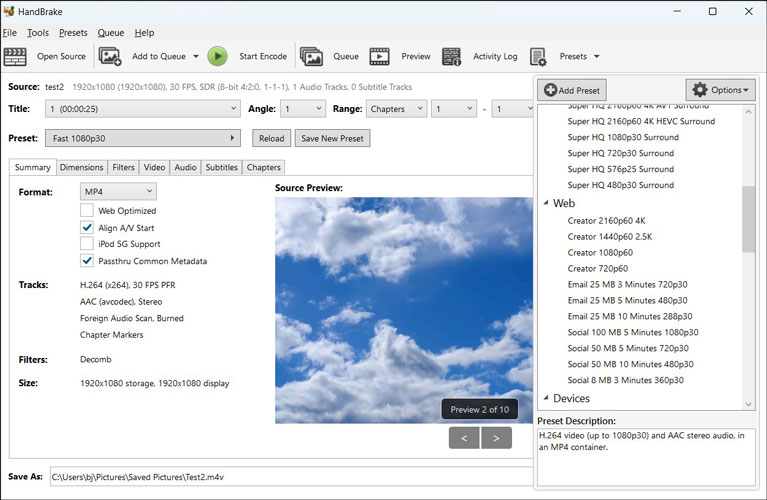The image size is (767, 500).
Task: Click the Add Preset button label
Action: click(x=579, y=91)
